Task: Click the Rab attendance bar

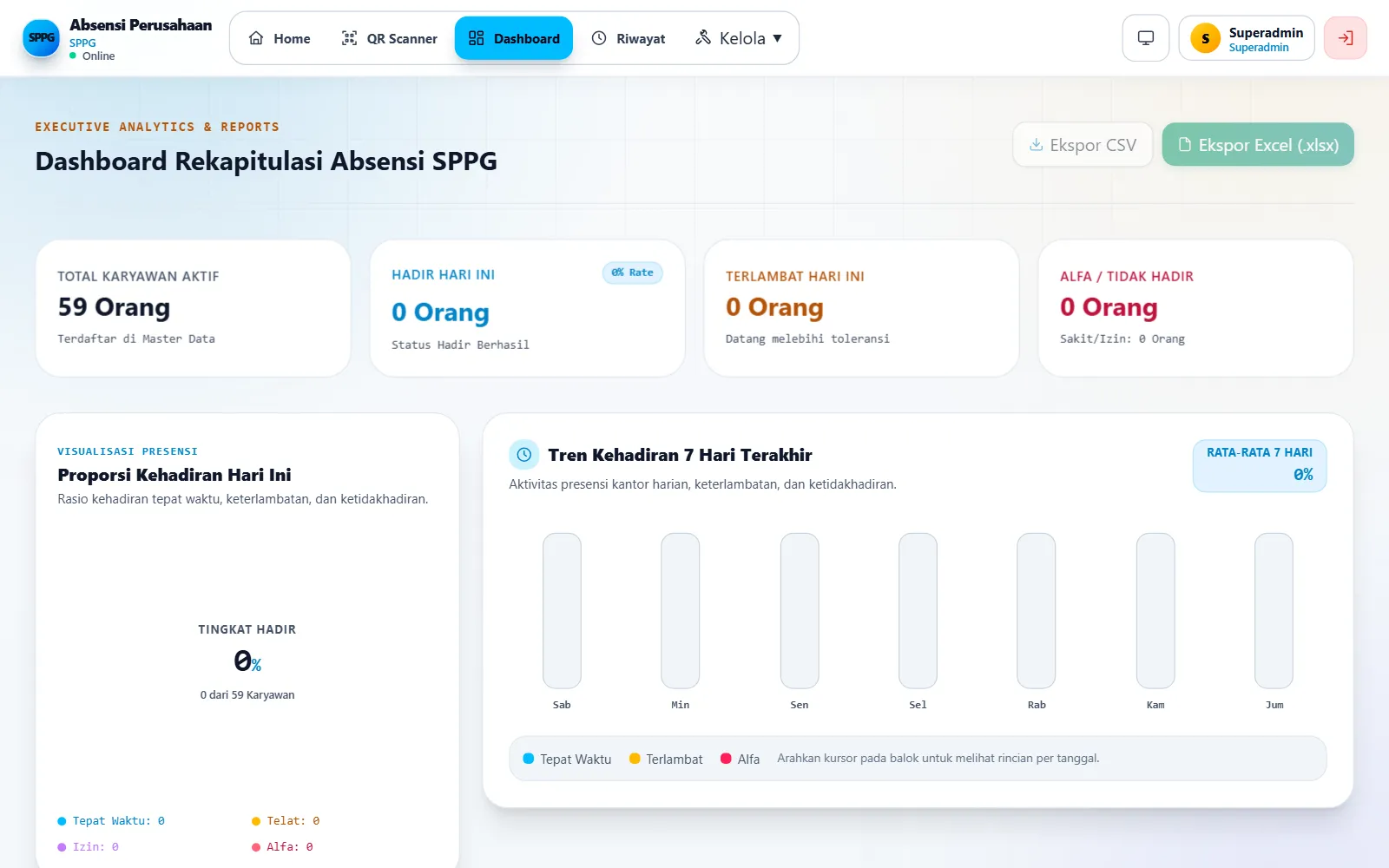Action: click(1037, 610)
